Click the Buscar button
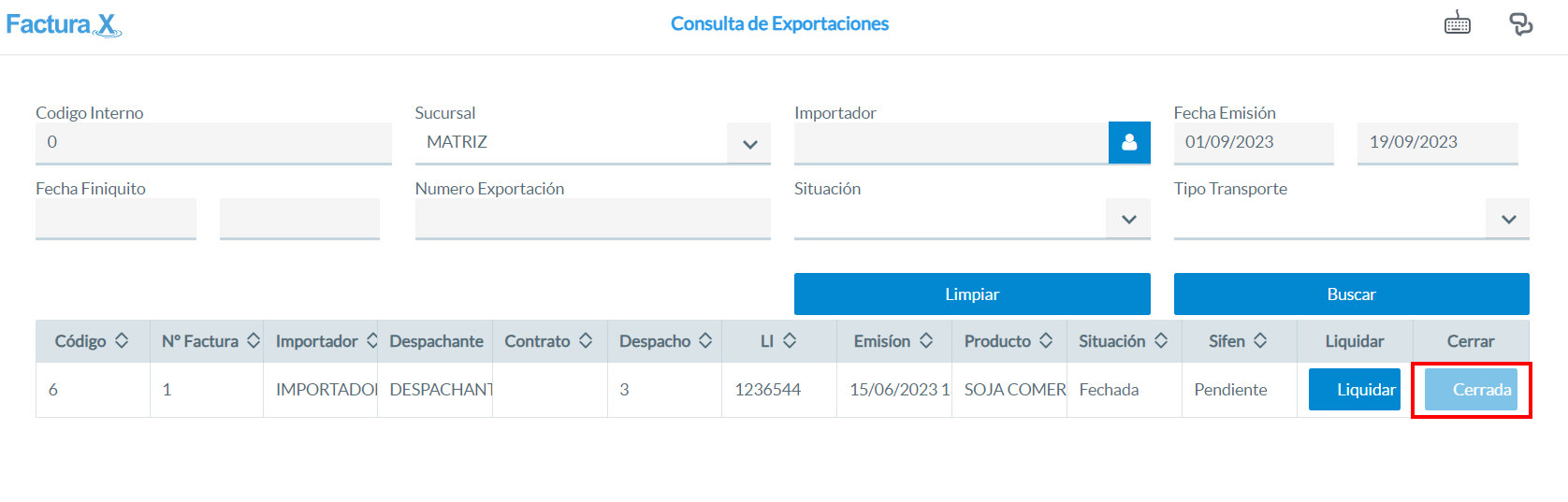Image resolution: width=1568 pixels, height=502 pixels. click(x=1352, y=294)
